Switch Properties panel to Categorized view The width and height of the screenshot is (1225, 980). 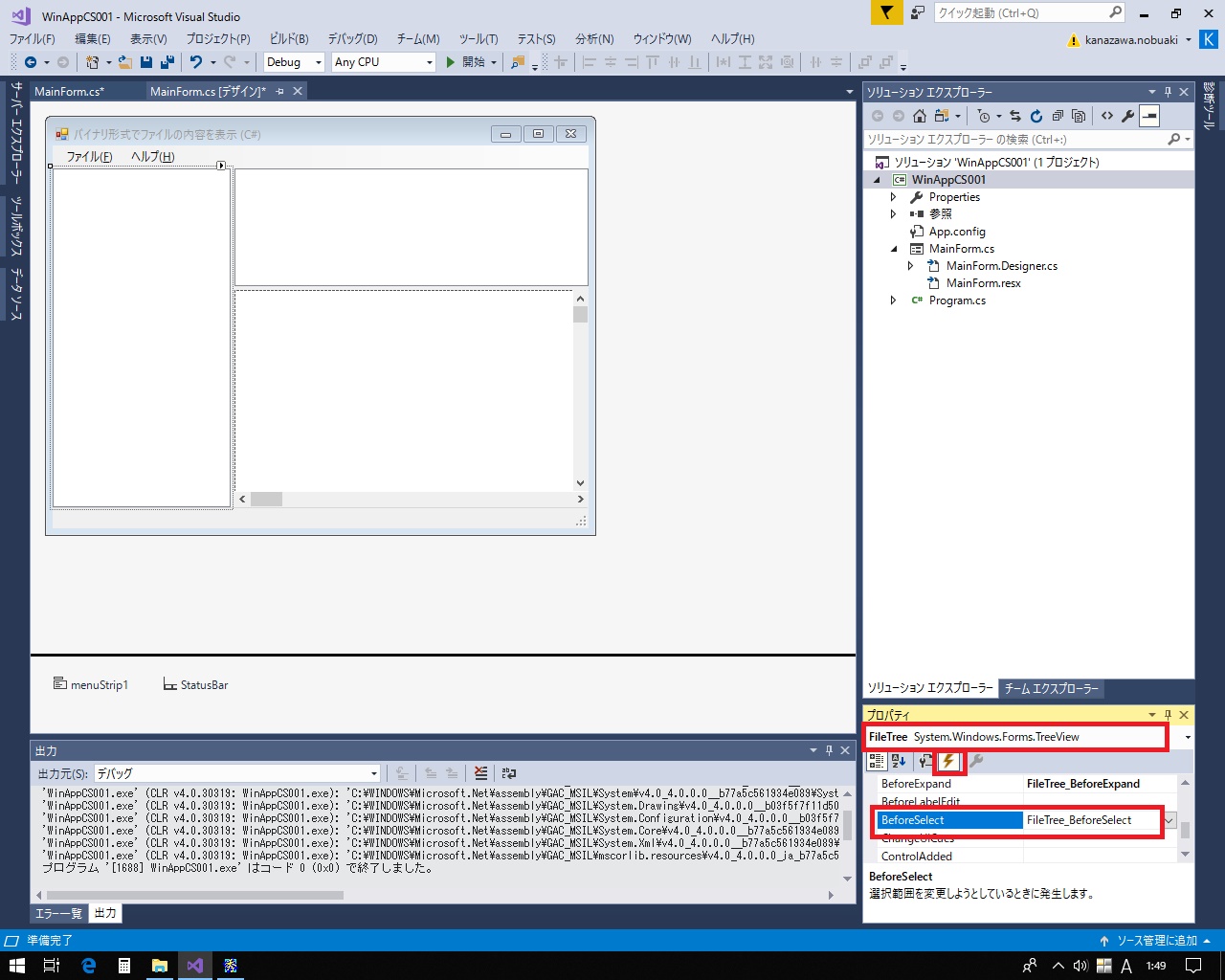(877, 761)
